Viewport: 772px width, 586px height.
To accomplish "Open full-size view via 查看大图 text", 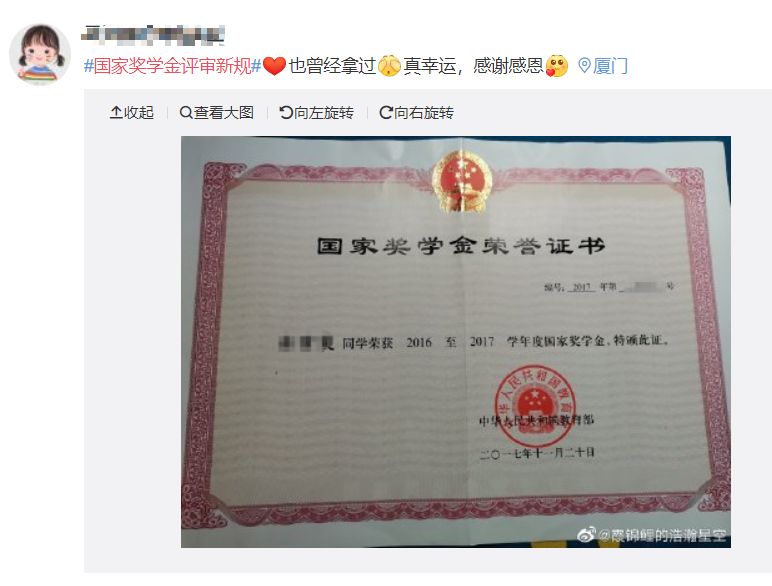I will pos(224,113).
